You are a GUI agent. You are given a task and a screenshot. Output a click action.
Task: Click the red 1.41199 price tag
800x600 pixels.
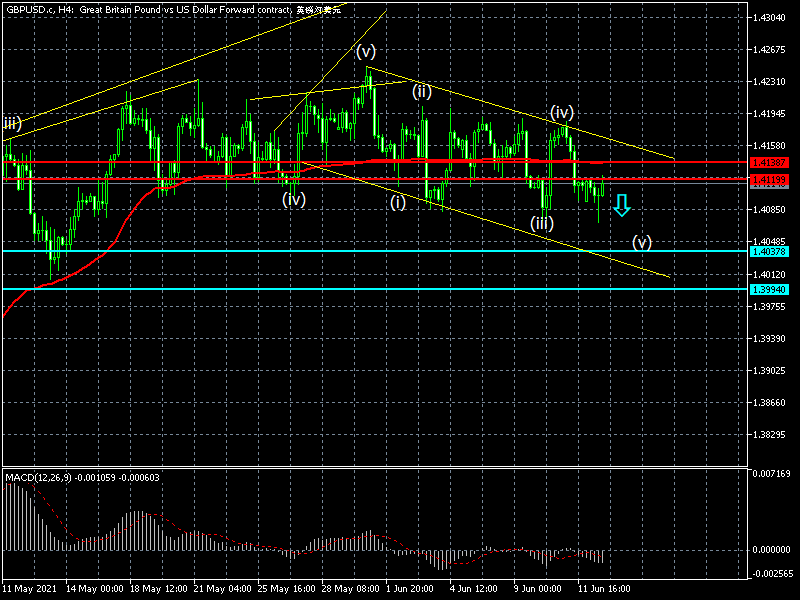pyautogui.click(x=771, y=179)
